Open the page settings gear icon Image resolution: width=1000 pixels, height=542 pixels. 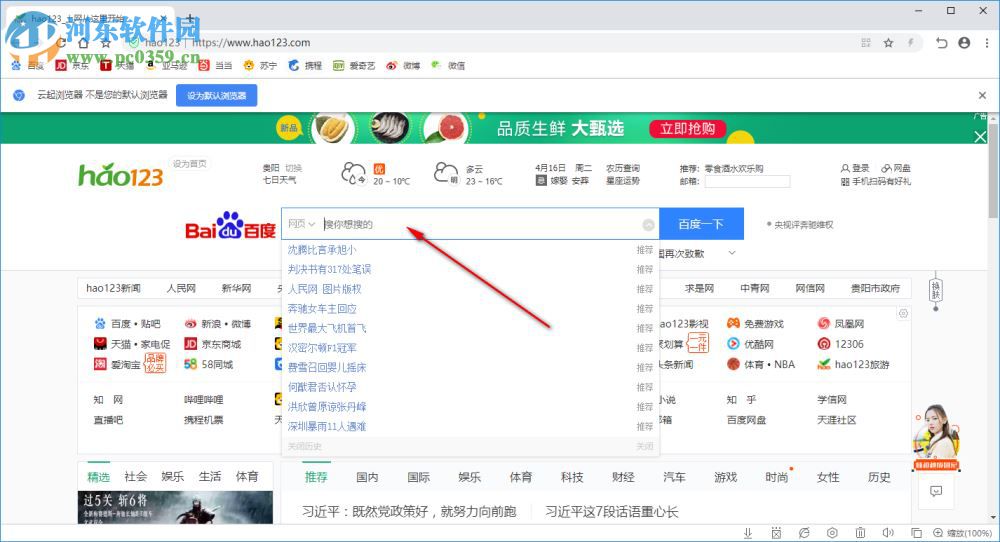pyautogui.click(x=903, y=313)
